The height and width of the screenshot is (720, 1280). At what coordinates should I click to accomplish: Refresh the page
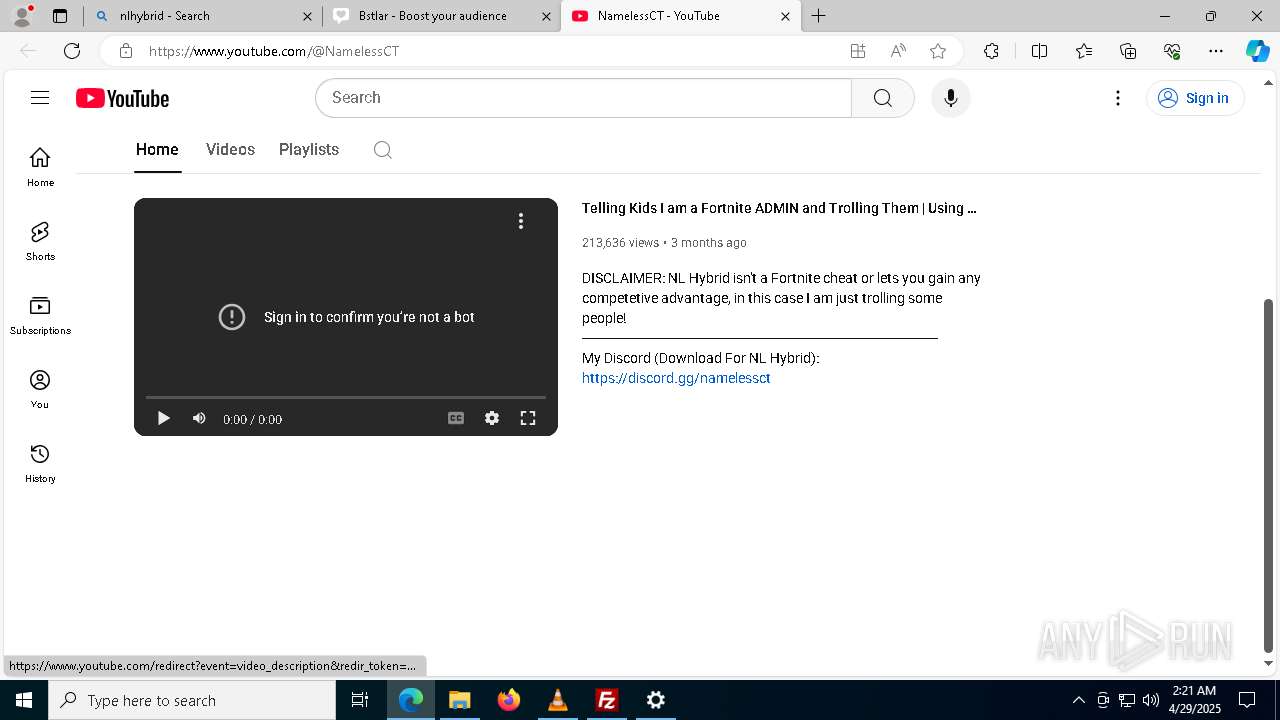[72, 51]
